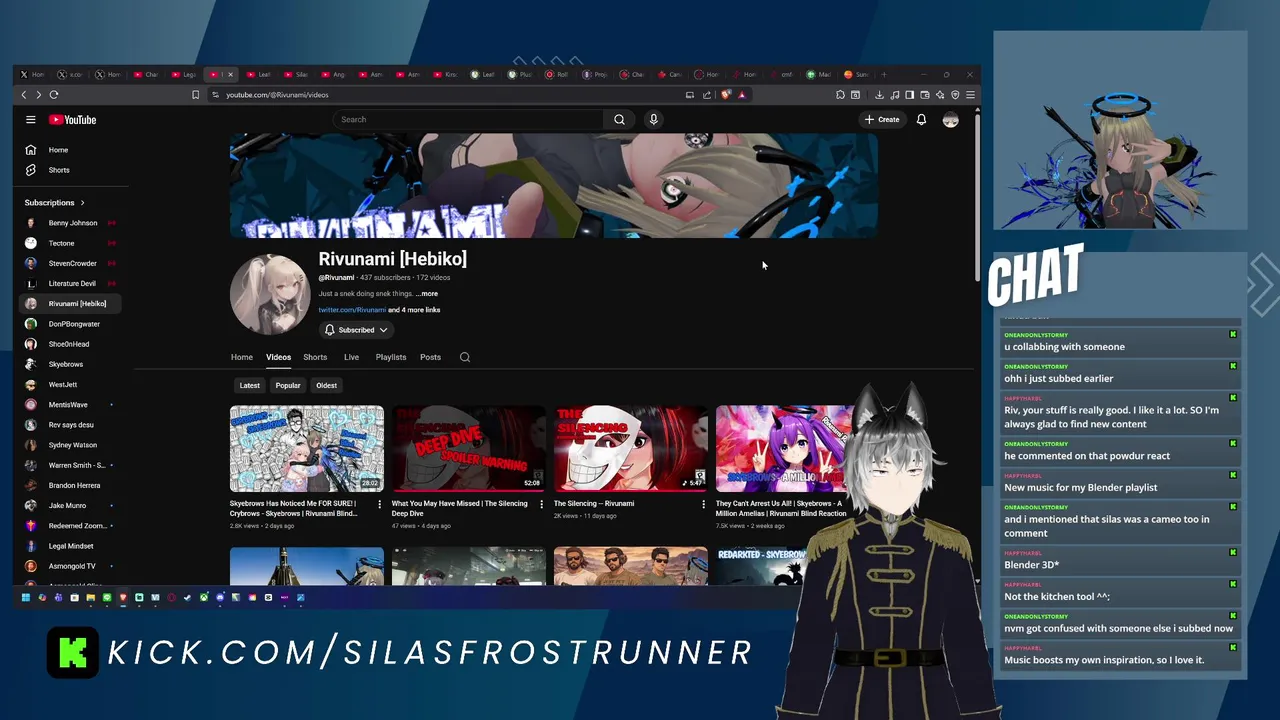Open File Explorer from the taskbar
The image size is (1280, 720).
pyautogui.click(x=91, y=598)
